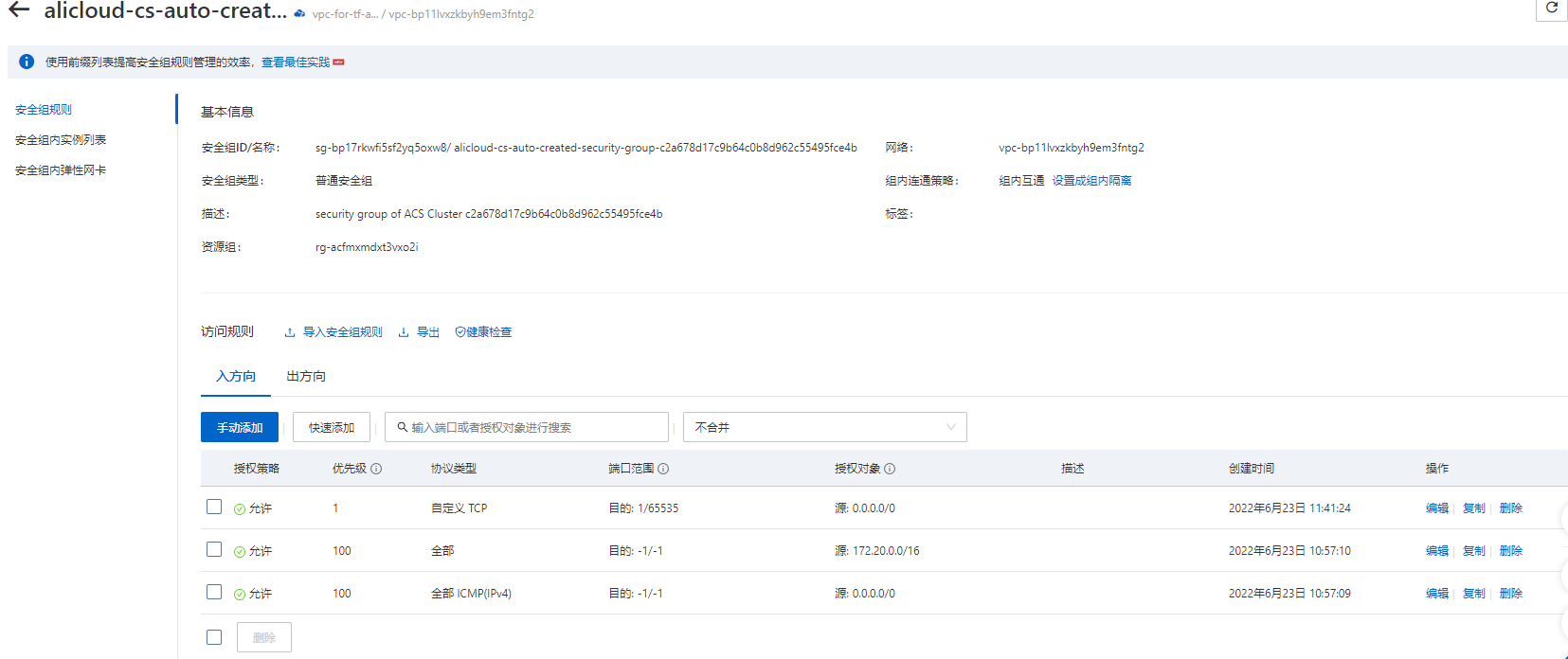
Task: Click the info icon next to 优先级
Action: 376,469
